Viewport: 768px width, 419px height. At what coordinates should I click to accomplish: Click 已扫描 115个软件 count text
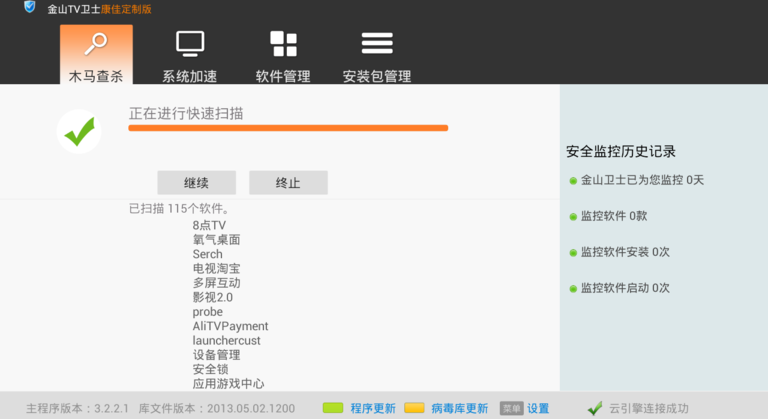point(179,209)
